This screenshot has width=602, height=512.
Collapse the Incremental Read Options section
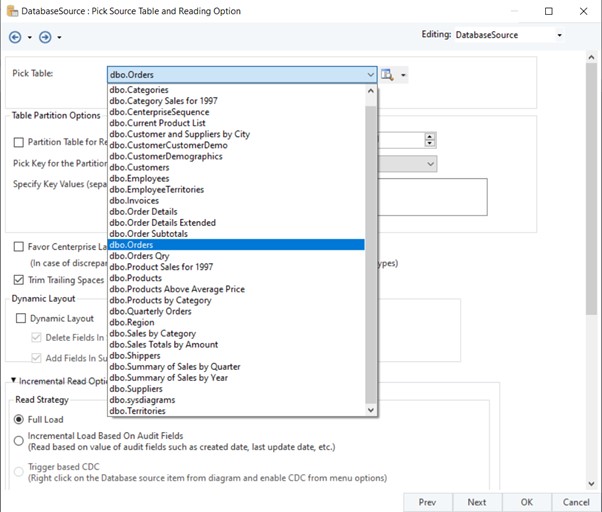[x=15, y=381]
